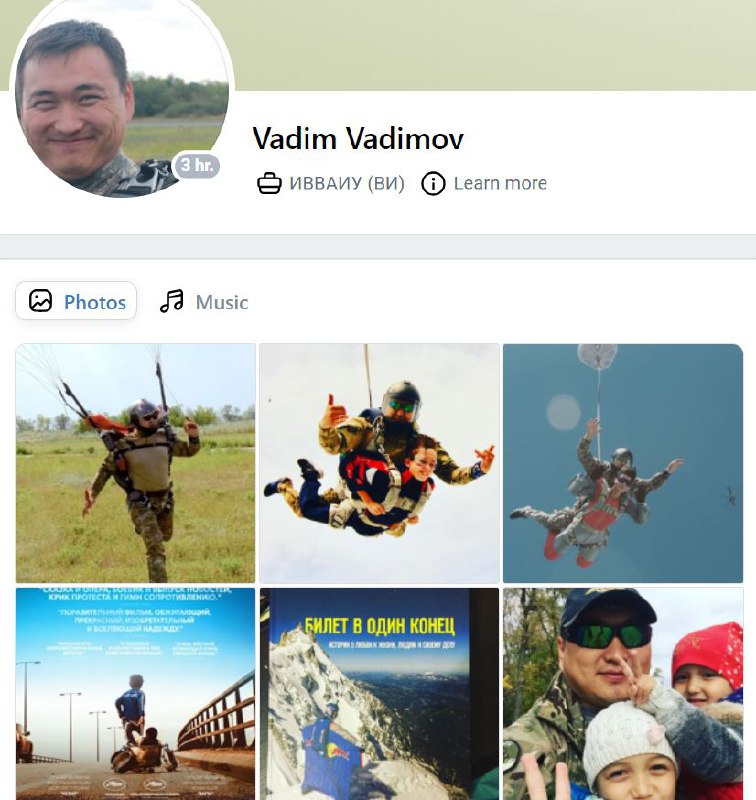756x800 pixels.
Task: Open the Learn more link
Action: [500, 183]
